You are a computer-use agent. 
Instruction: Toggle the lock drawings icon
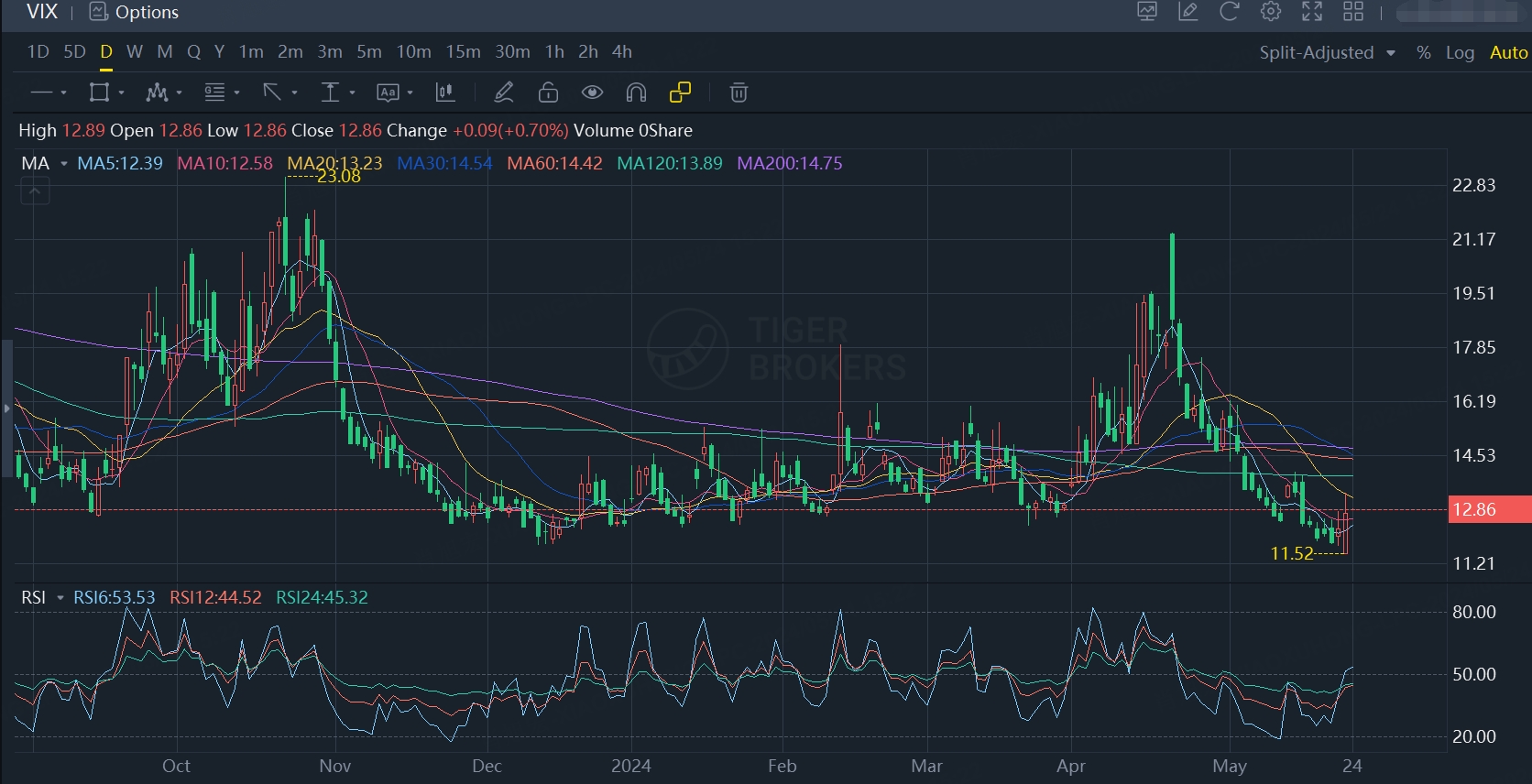pos(548,93)
